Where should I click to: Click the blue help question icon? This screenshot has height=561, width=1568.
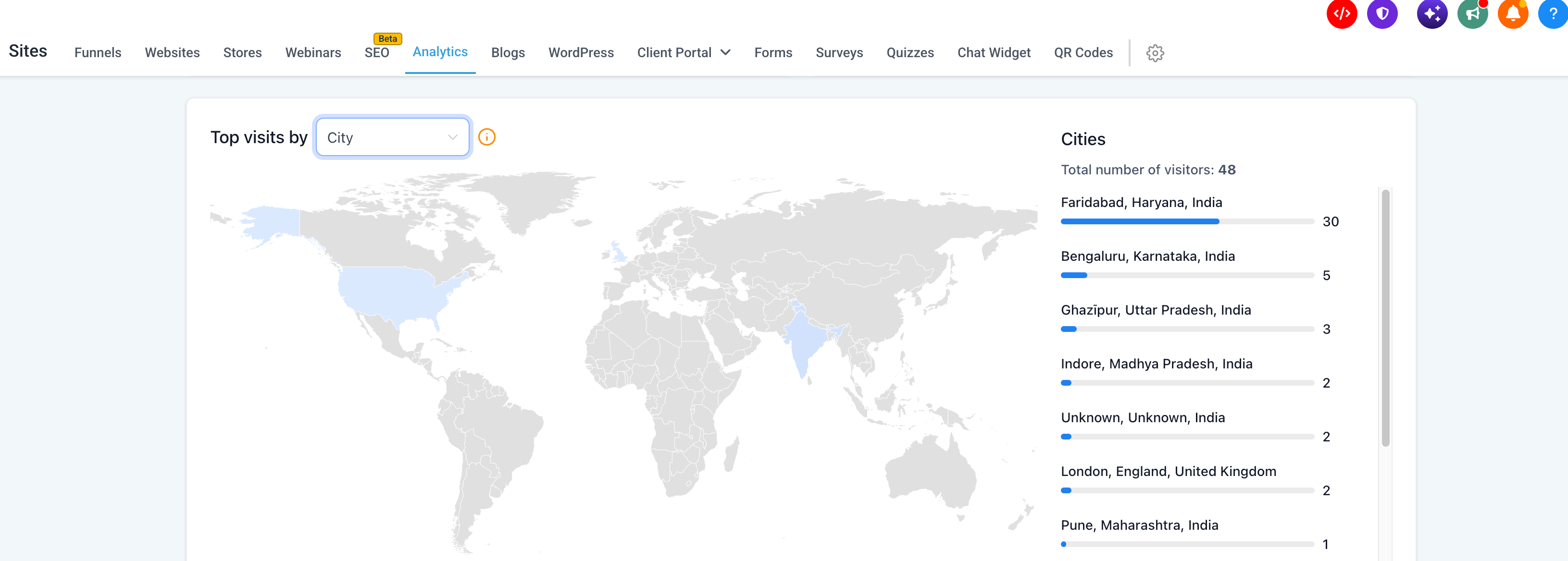point(1553,13)
